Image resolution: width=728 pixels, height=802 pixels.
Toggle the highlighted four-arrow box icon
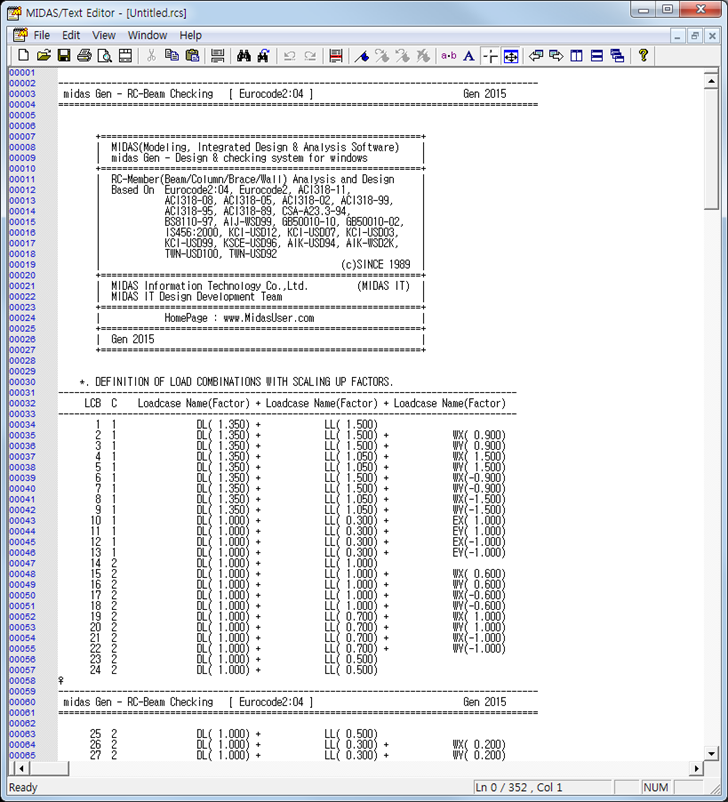511,56
